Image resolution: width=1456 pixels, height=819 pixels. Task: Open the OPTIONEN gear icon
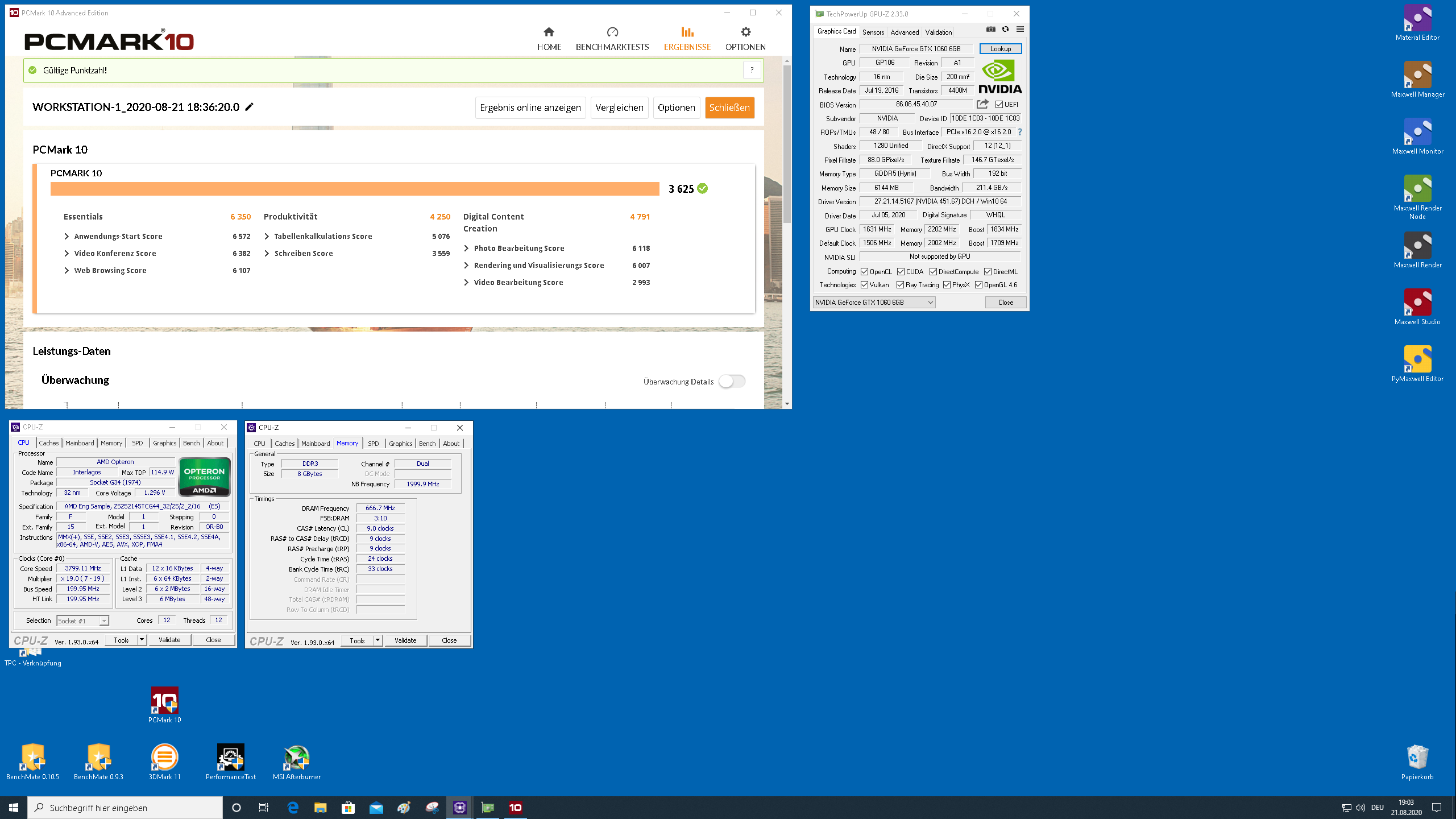(745, 32)
